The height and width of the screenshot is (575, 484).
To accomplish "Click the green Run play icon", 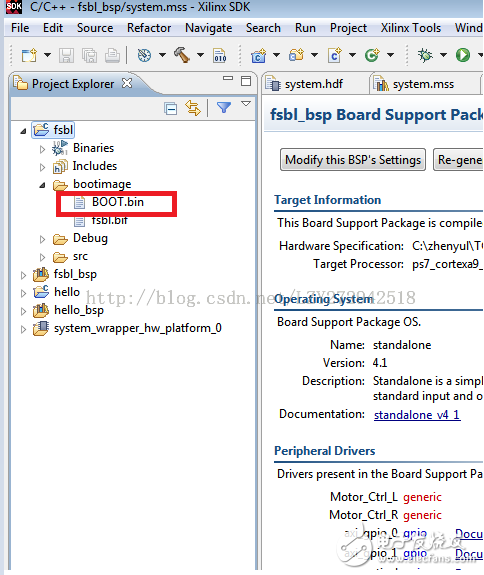I will tap(463, 55).
